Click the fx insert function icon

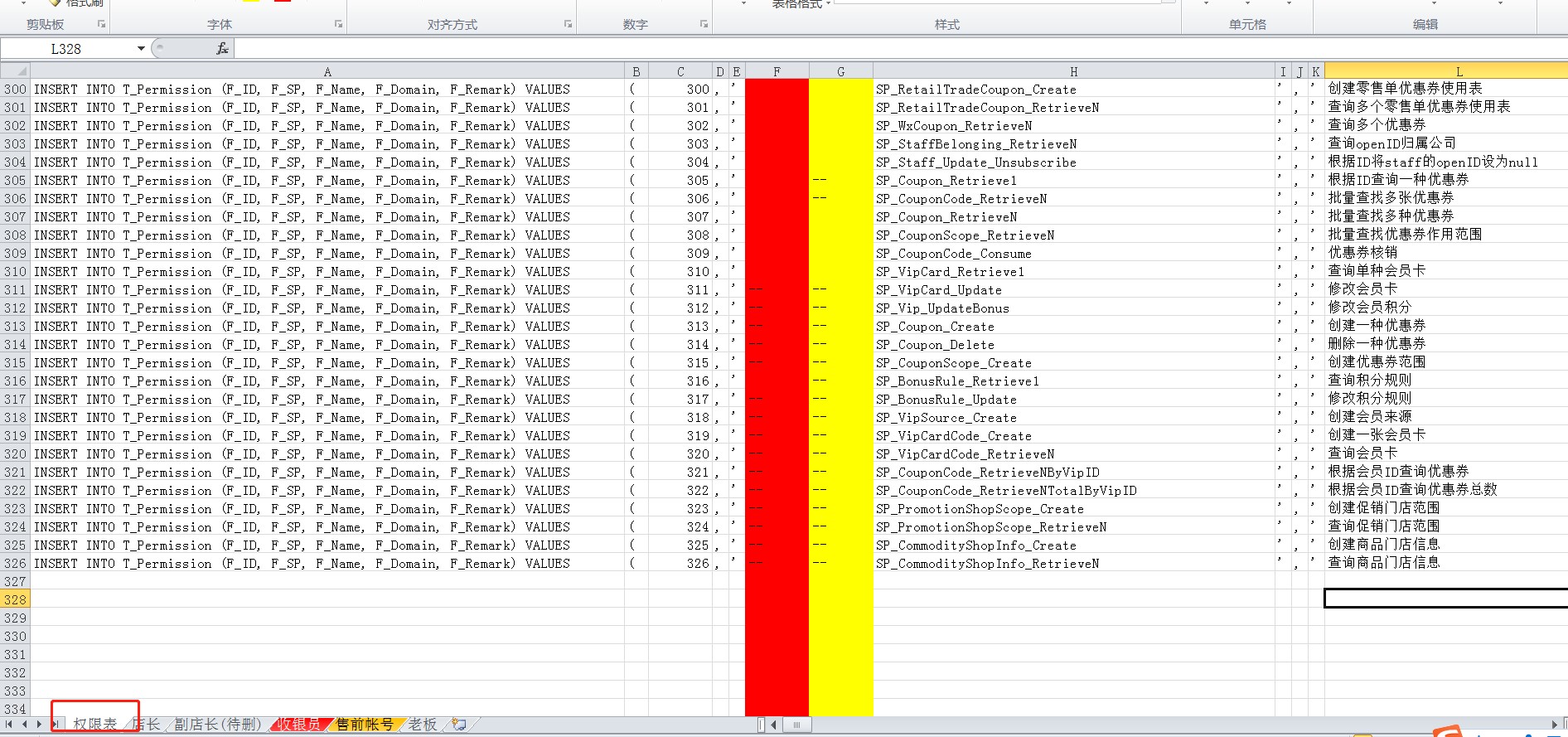(222, 49)
